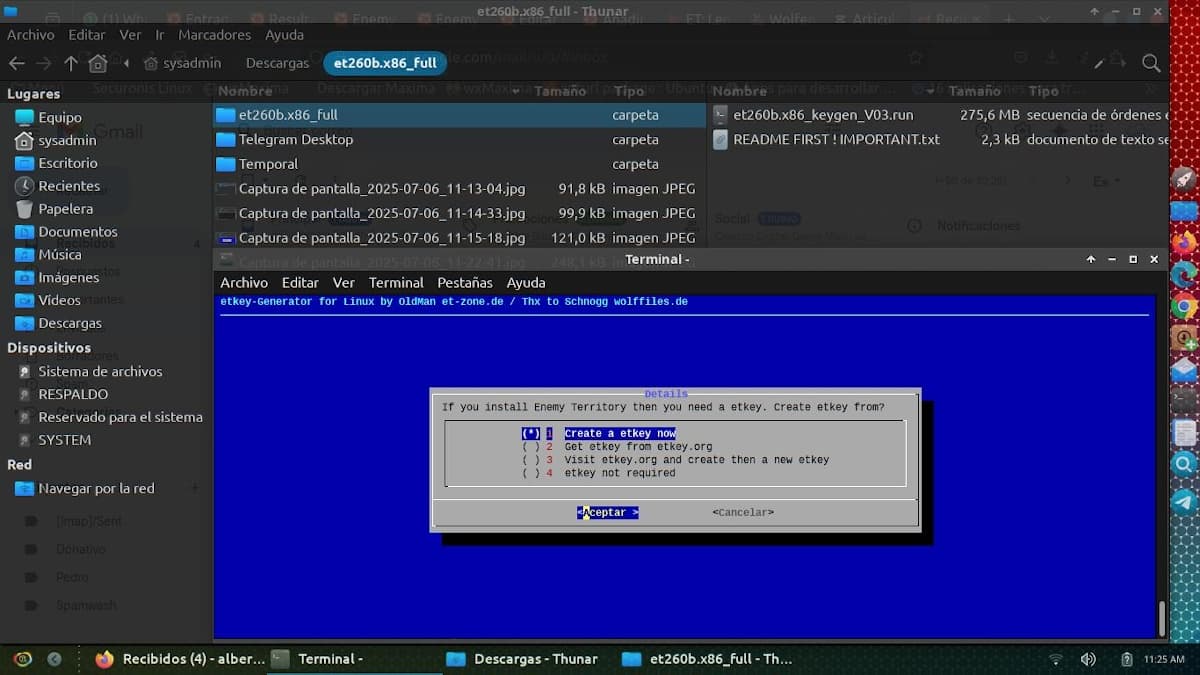Open Thunar Archivo menu
The height and width of the screenshot is (675, 1200).
tap(30, 34)
